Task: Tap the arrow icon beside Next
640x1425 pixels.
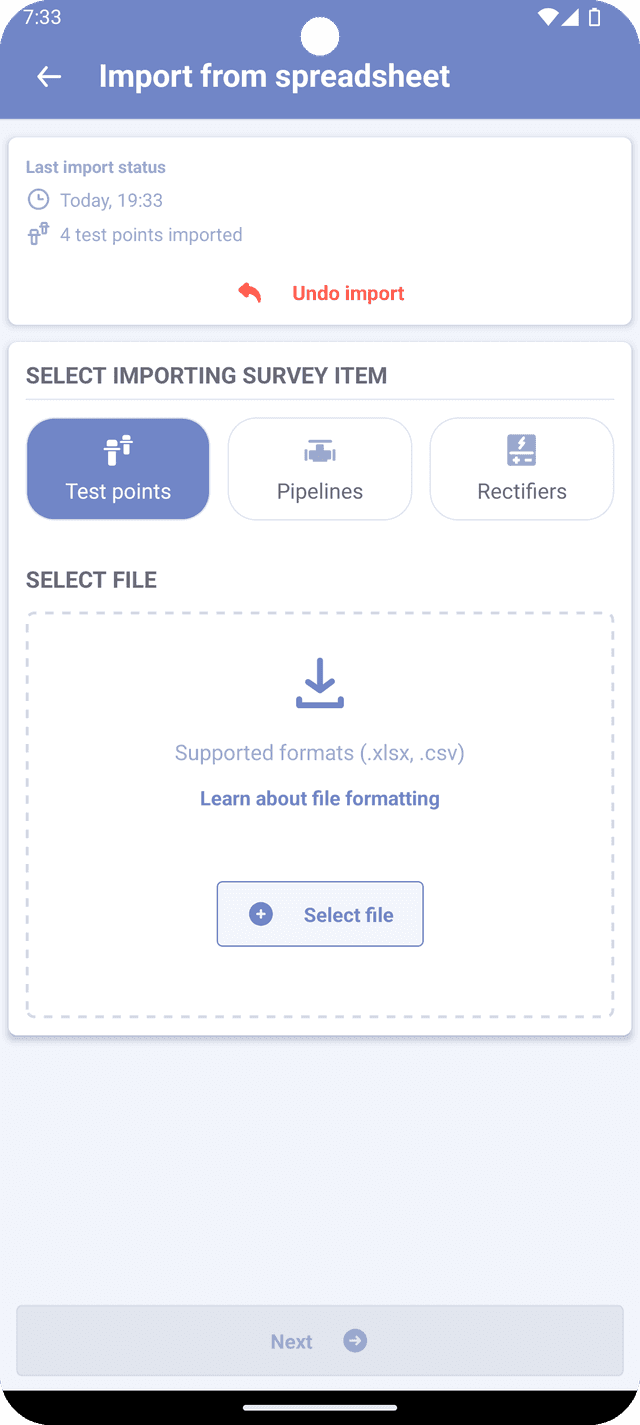Action: (355, 1341)
